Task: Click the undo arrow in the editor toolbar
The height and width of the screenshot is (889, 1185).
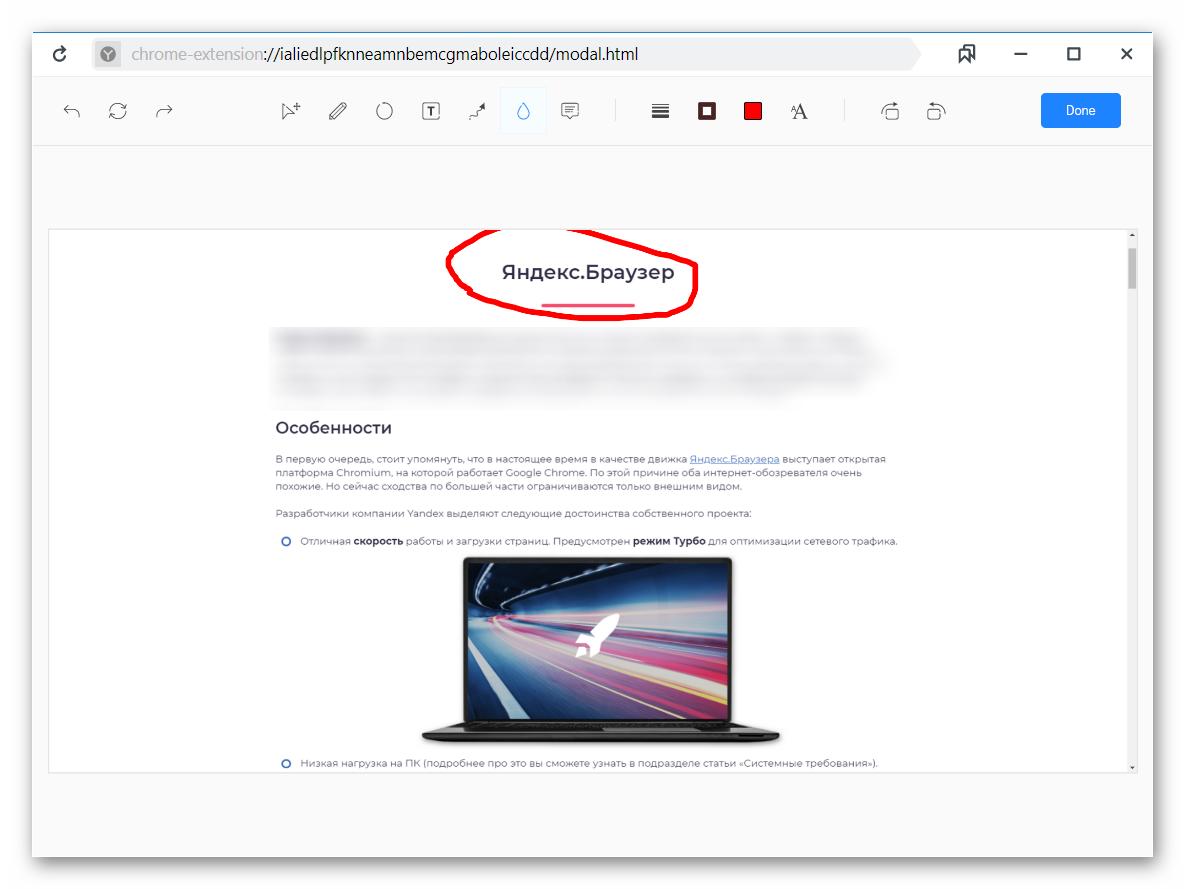Action: click(72, 111)
